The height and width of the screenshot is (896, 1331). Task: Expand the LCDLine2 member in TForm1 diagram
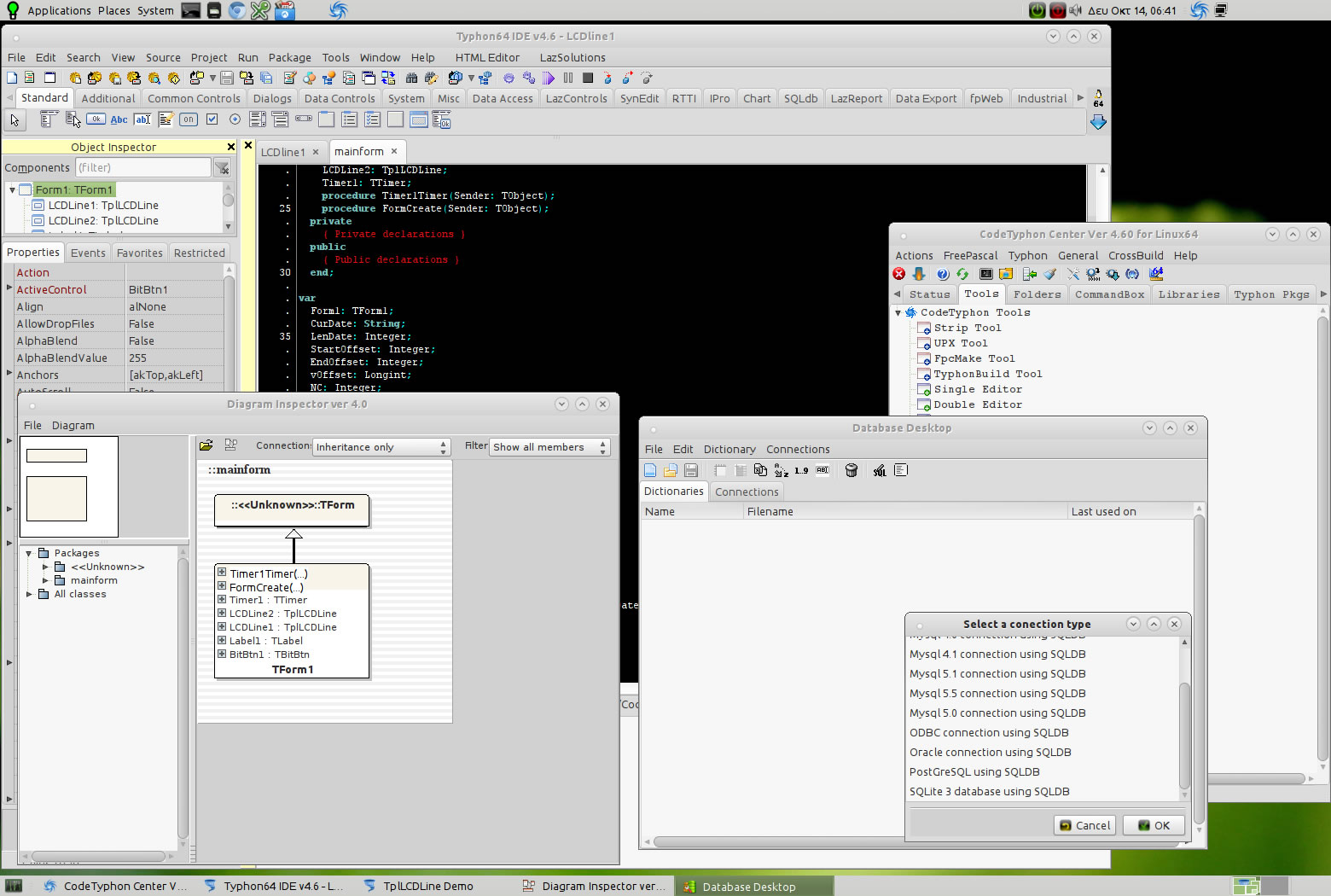222,613
